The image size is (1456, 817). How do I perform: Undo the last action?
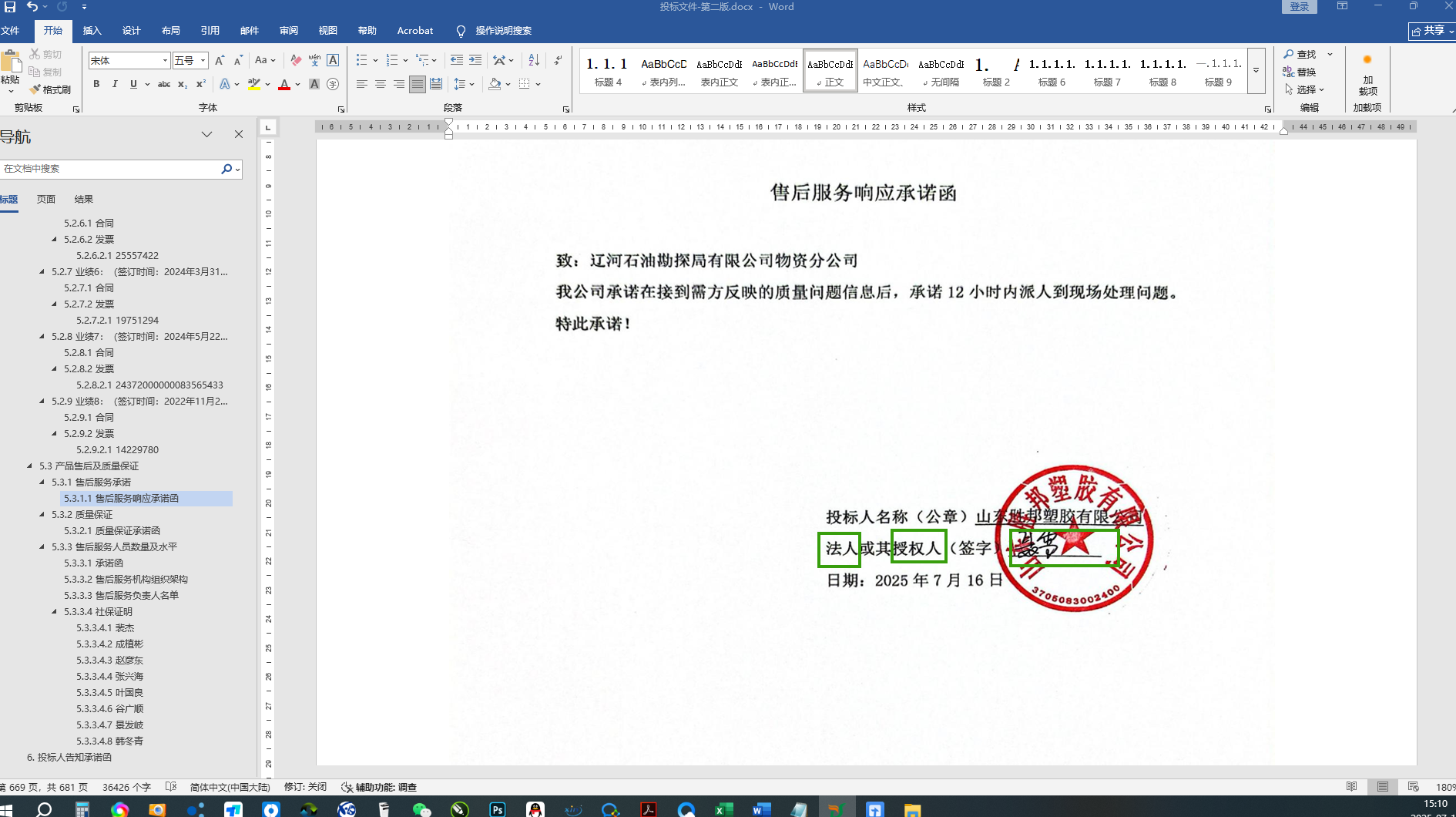point(32,7)
